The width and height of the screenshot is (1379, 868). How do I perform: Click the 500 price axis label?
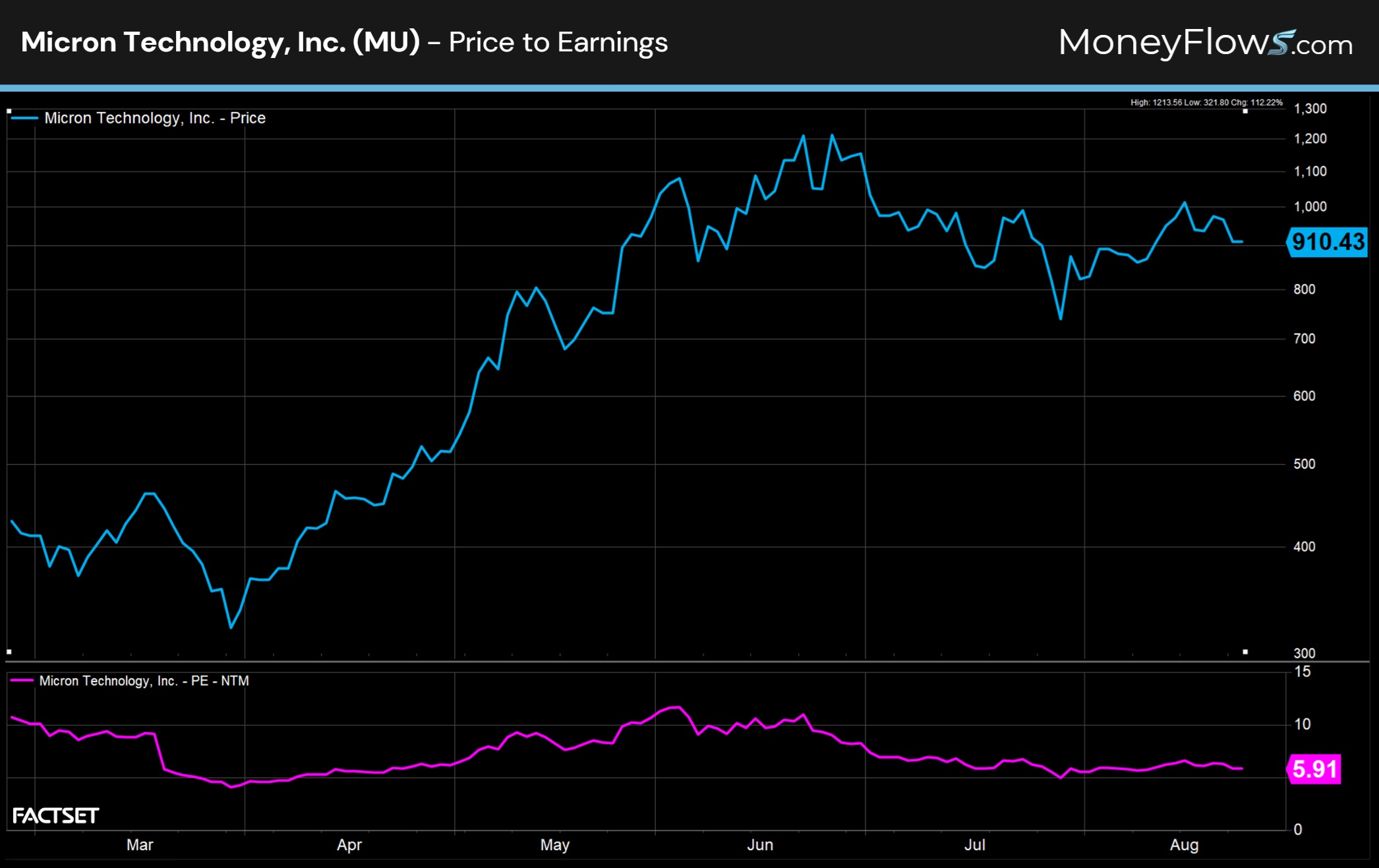pyautogui.click(x=1305, y=464)
